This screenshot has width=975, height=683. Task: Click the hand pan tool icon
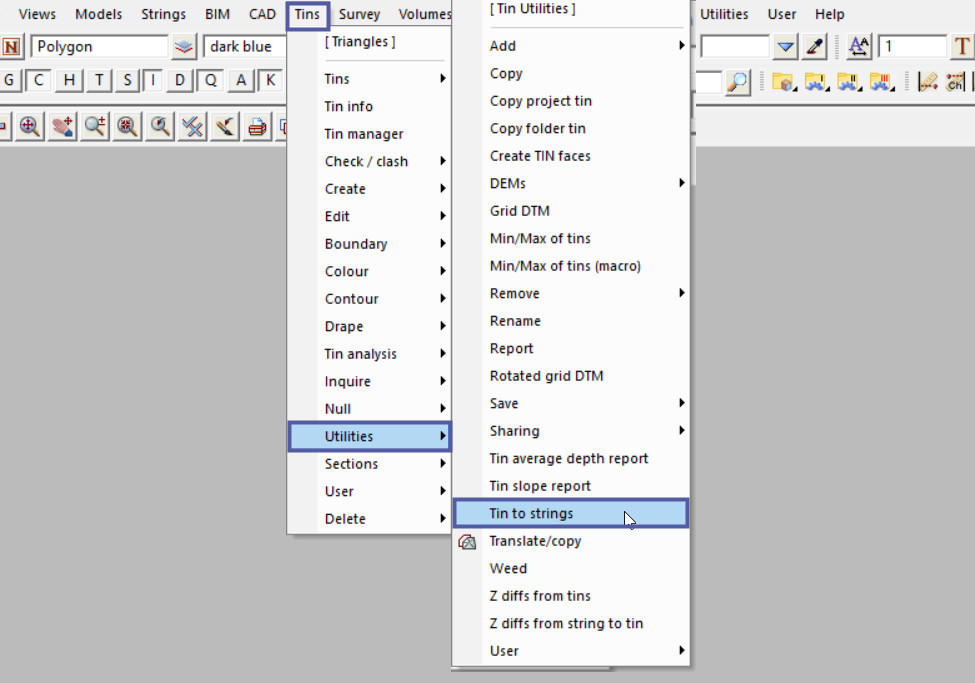click(63, 126)
